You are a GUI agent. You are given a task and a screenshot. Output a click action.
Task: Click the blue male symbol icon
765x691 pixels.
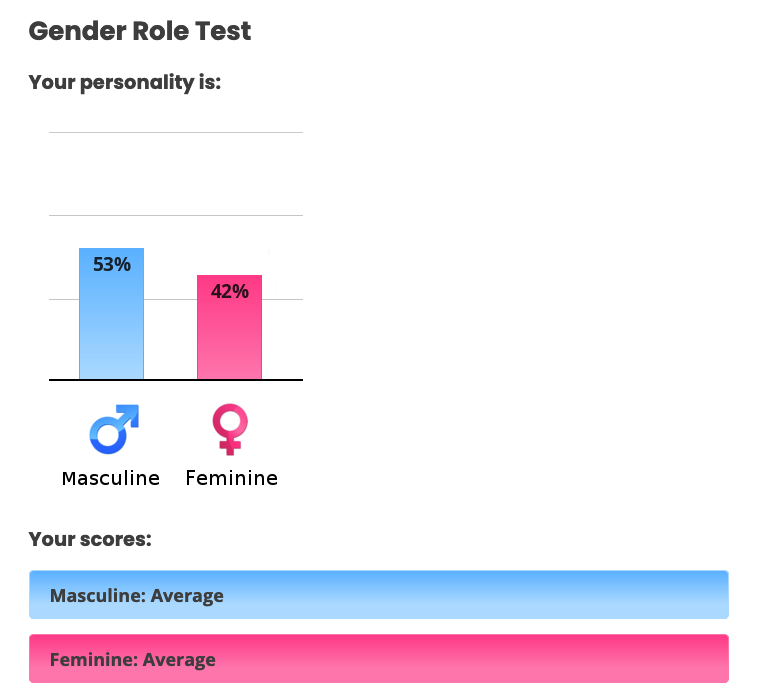113,430
